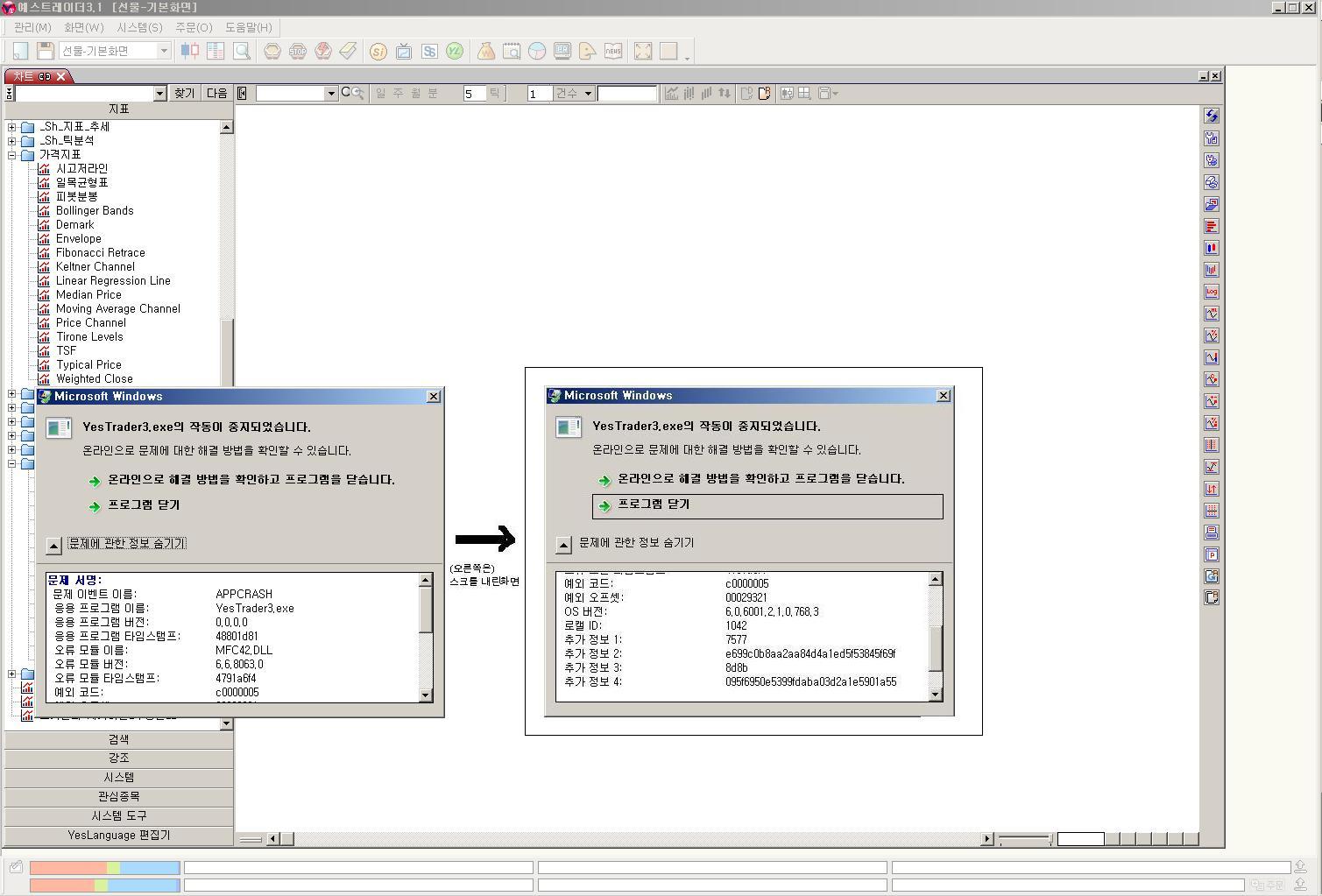Open the 관리(M) menu
This screenshot has width=1322, height=896.
click(32, 27)
